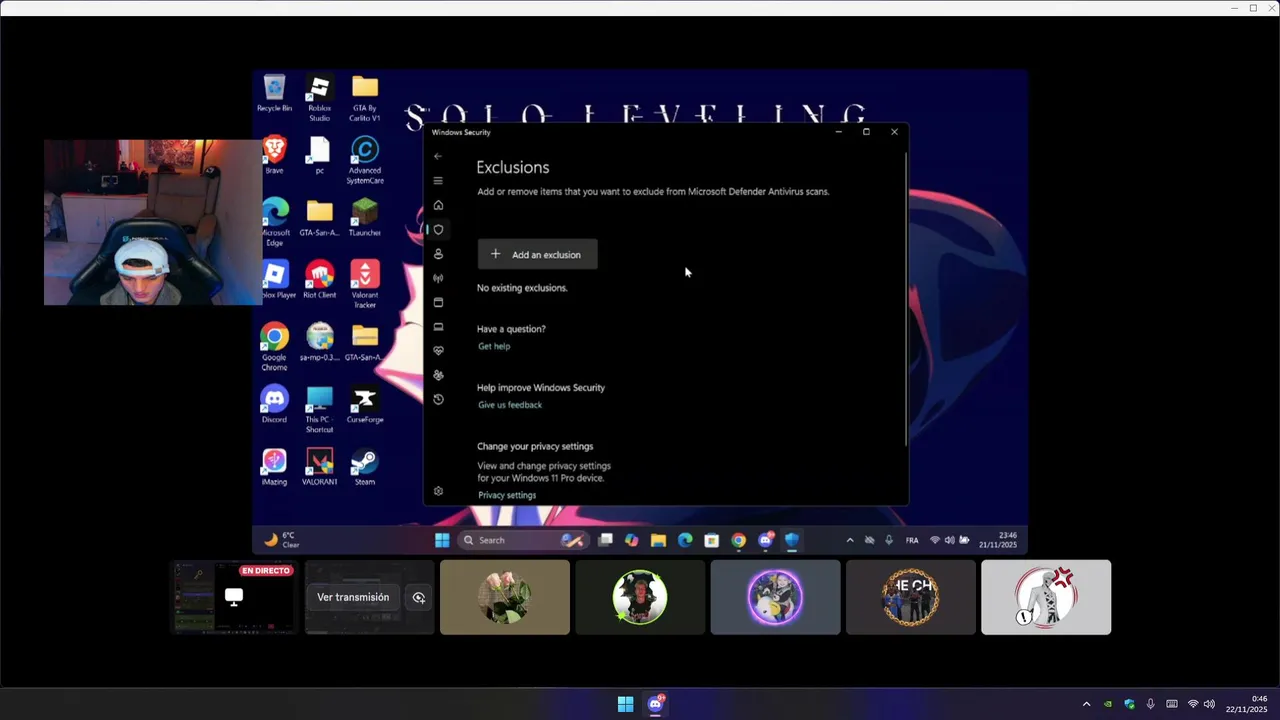Open Start on the bottom Windows taskbar
Viewport: 1280px width, 720px height.
[625, 704]
